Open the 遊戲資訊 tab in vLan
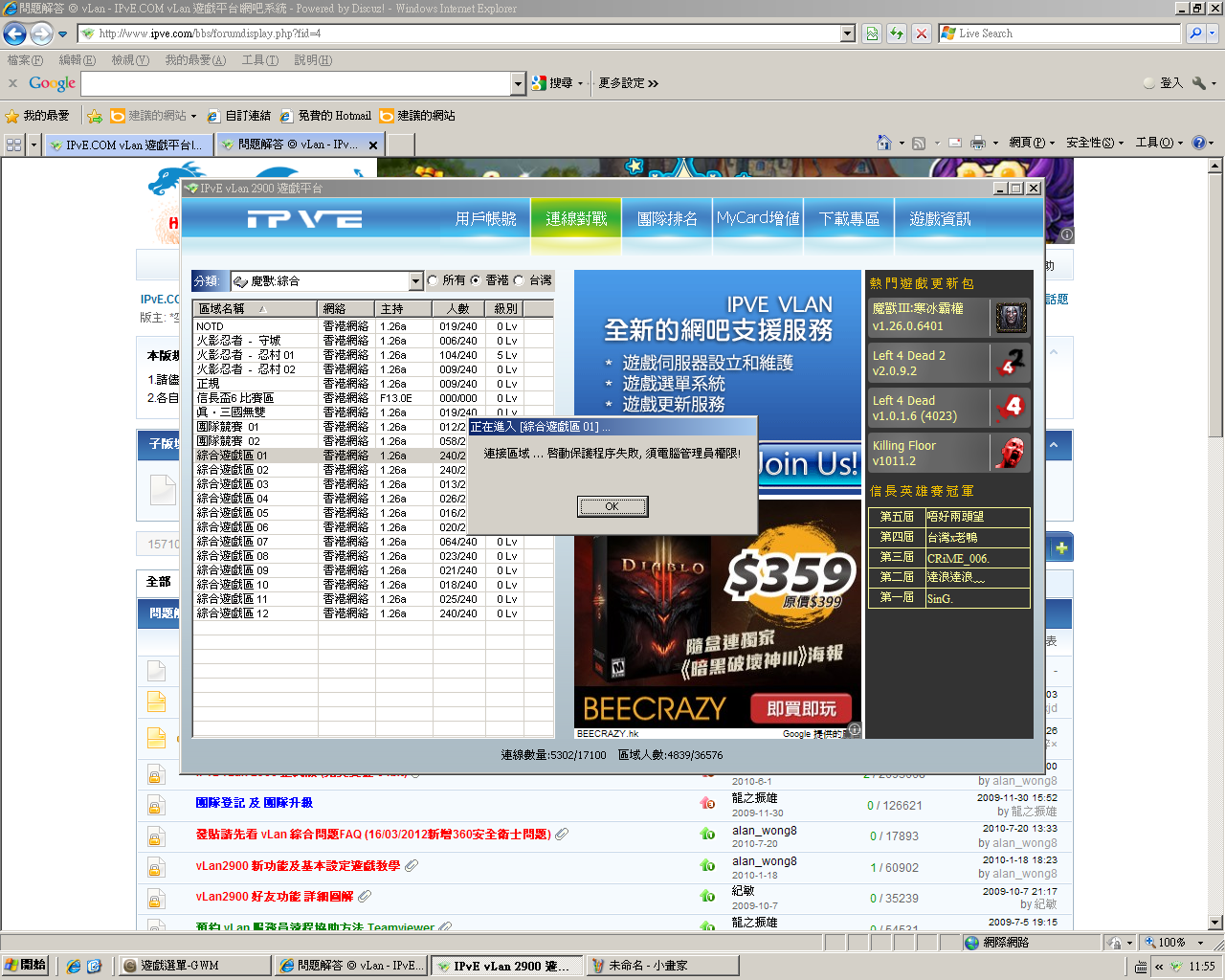Image resolution: width=1225 pixels, height=980 pixels. (x=940, y=219)
